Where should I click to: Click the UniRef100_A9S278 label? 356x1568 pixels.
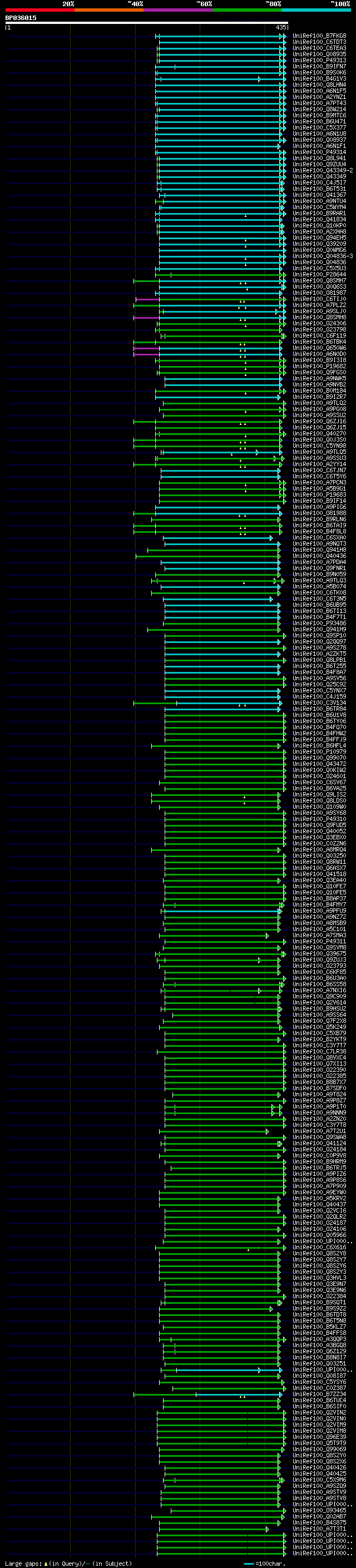click(x=319, y=648)
